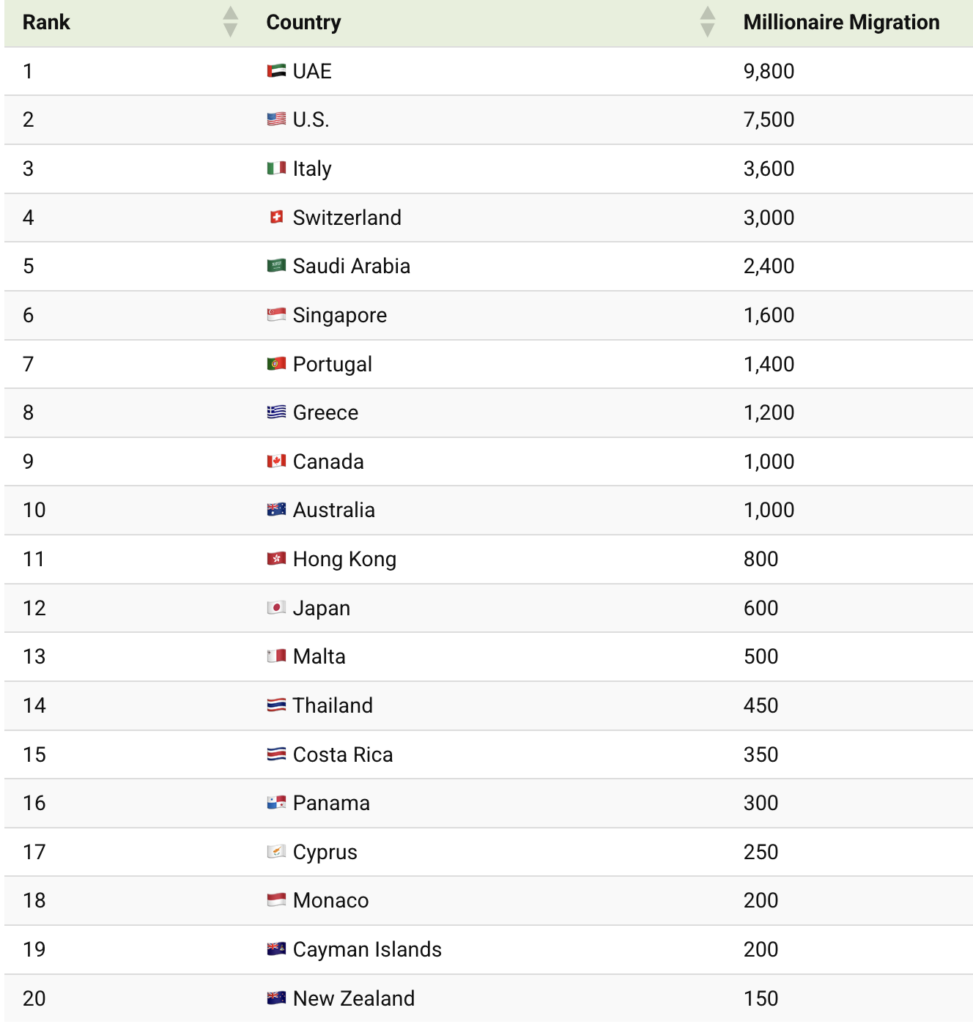Screen dimensions: 973x1024
Task: Click the Millionaire Migration column header
Action: click(x=841, y=22)
